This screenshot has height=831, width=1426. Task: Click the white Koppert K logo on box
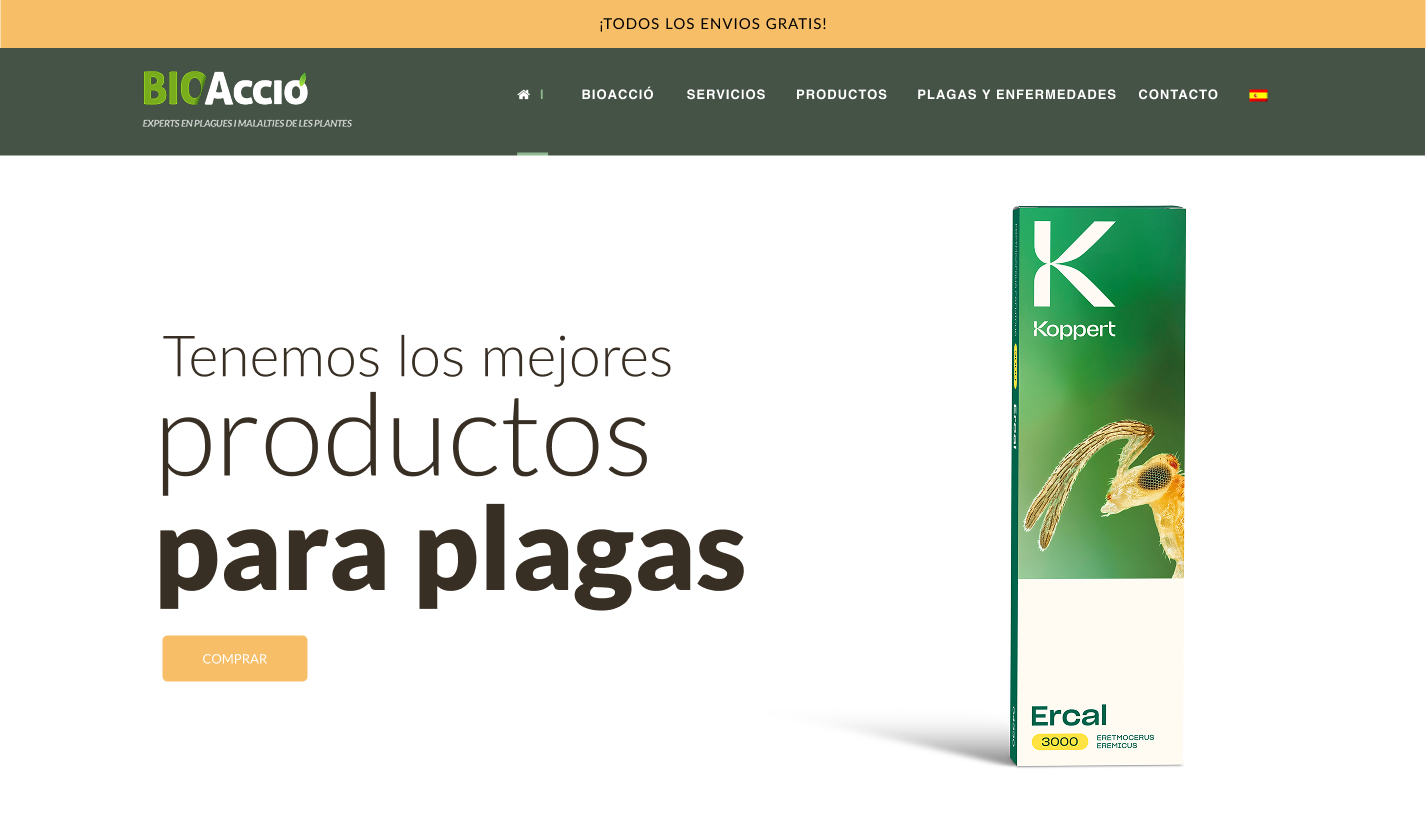(1074, 264)
